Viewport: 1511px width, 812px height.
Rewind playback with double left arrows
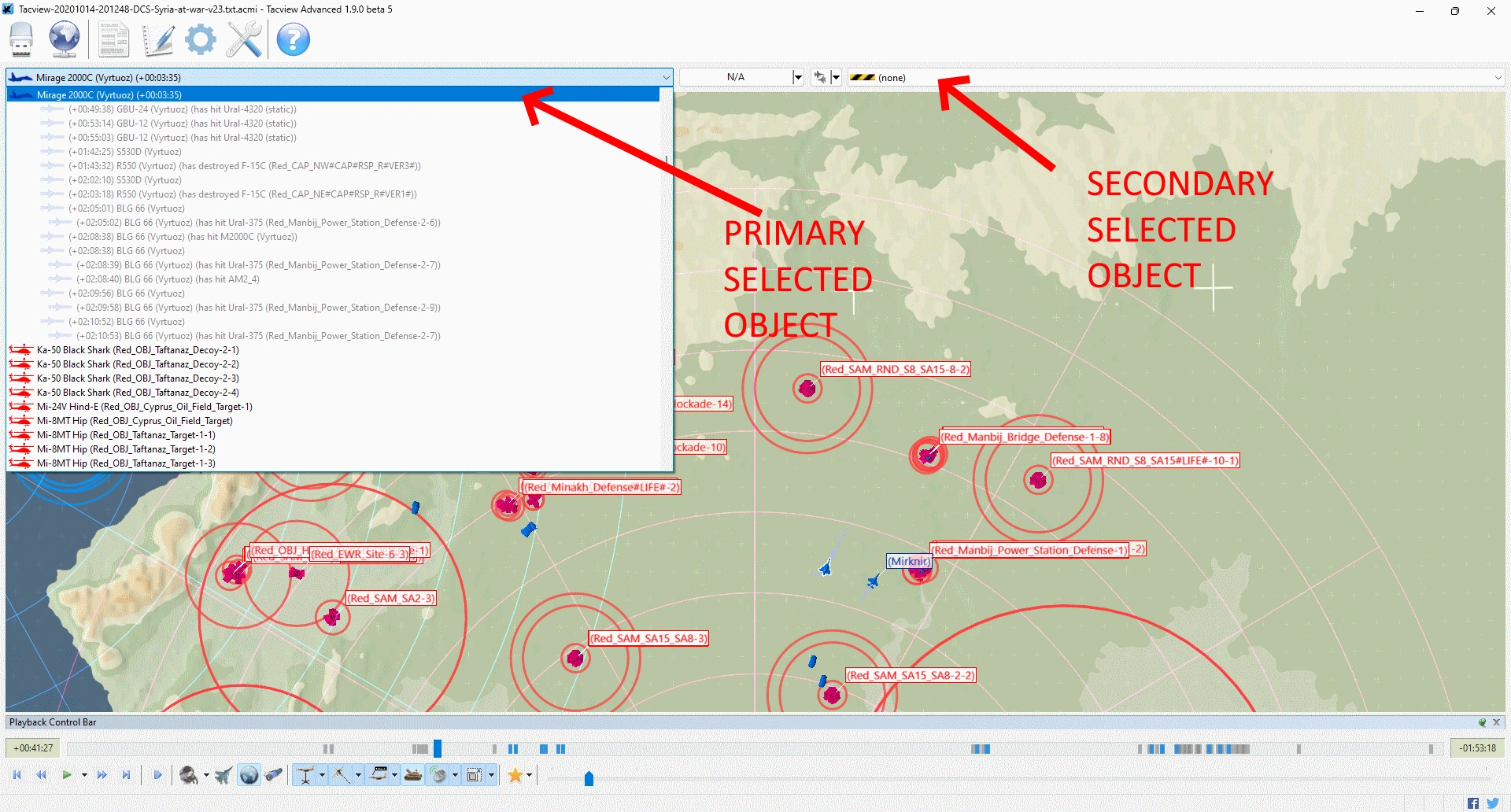click(x=42, y=775)
